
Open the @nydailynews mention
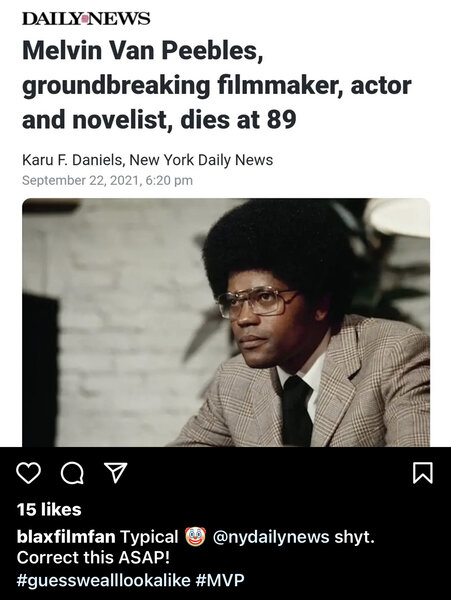[x=270, y=536]
